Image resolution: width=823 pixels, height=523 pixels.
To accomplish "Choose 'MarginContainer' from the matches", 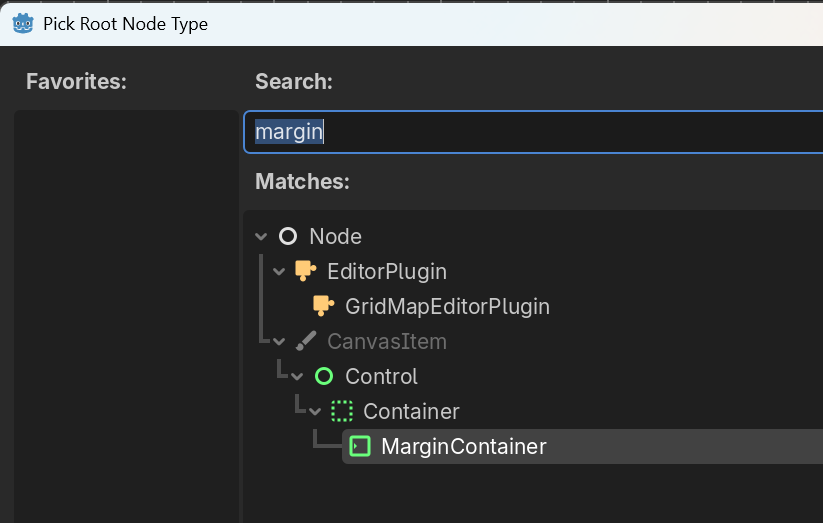I will click(463, 446).
